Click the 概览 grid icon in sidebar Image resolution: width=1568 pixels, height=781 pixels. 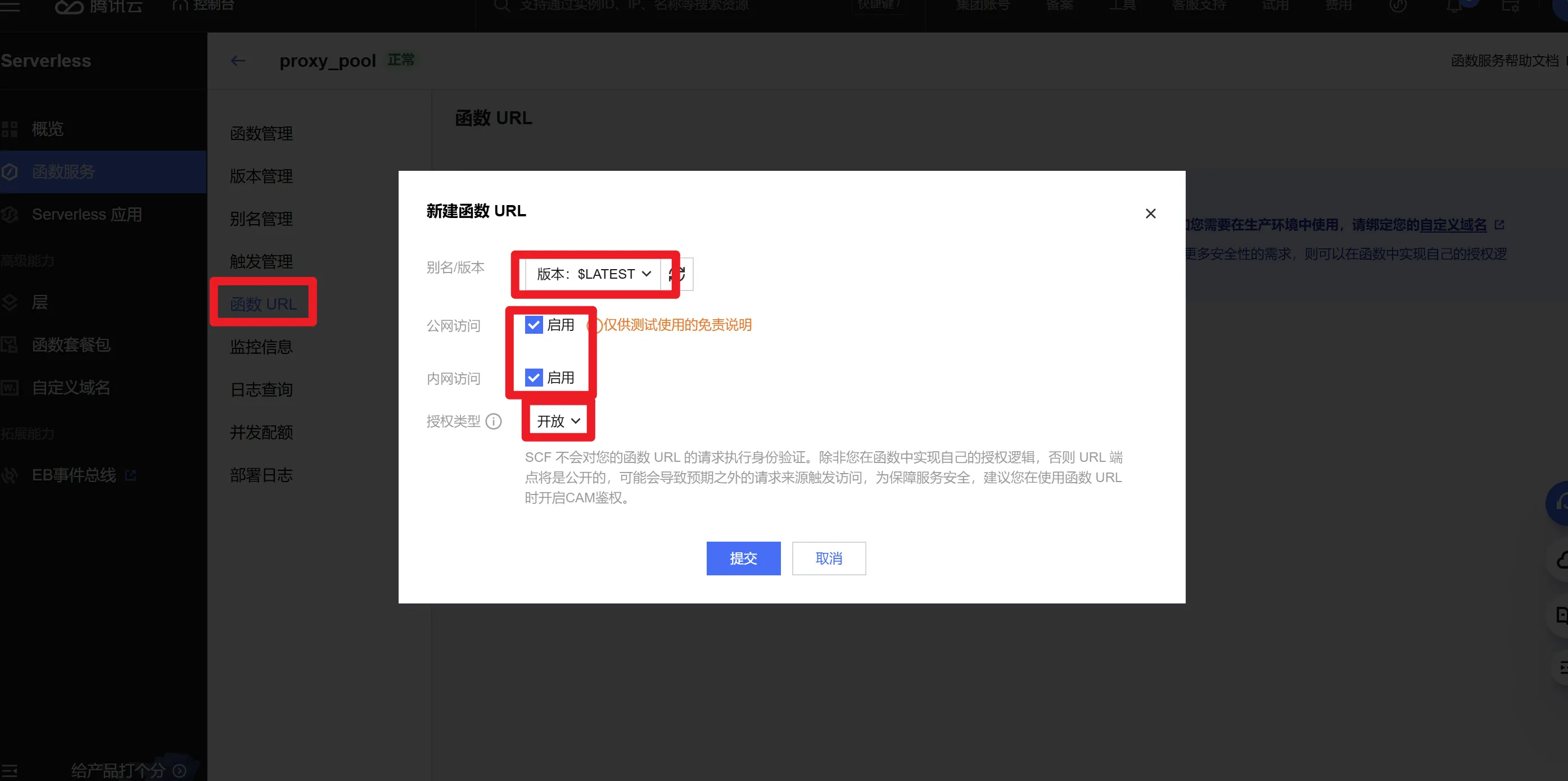click(x=10, y=129)
